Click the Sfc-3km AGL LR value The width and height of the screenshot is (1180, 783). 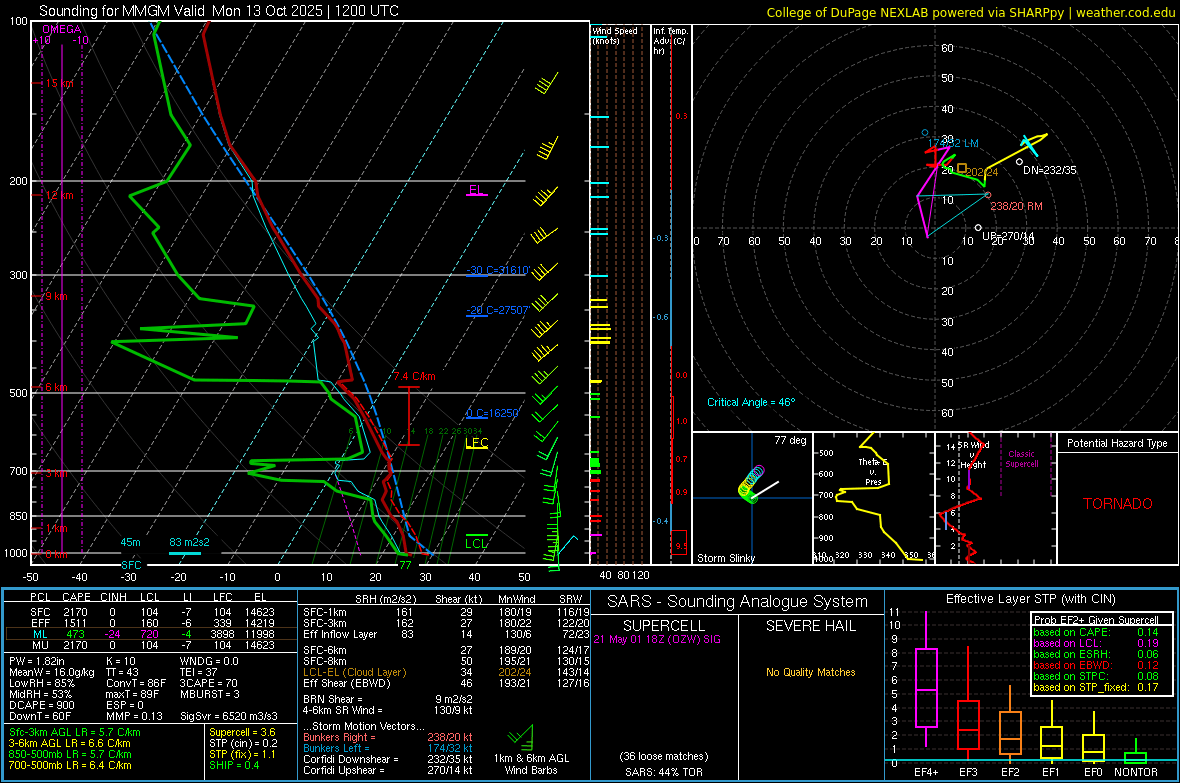(75, 732)
